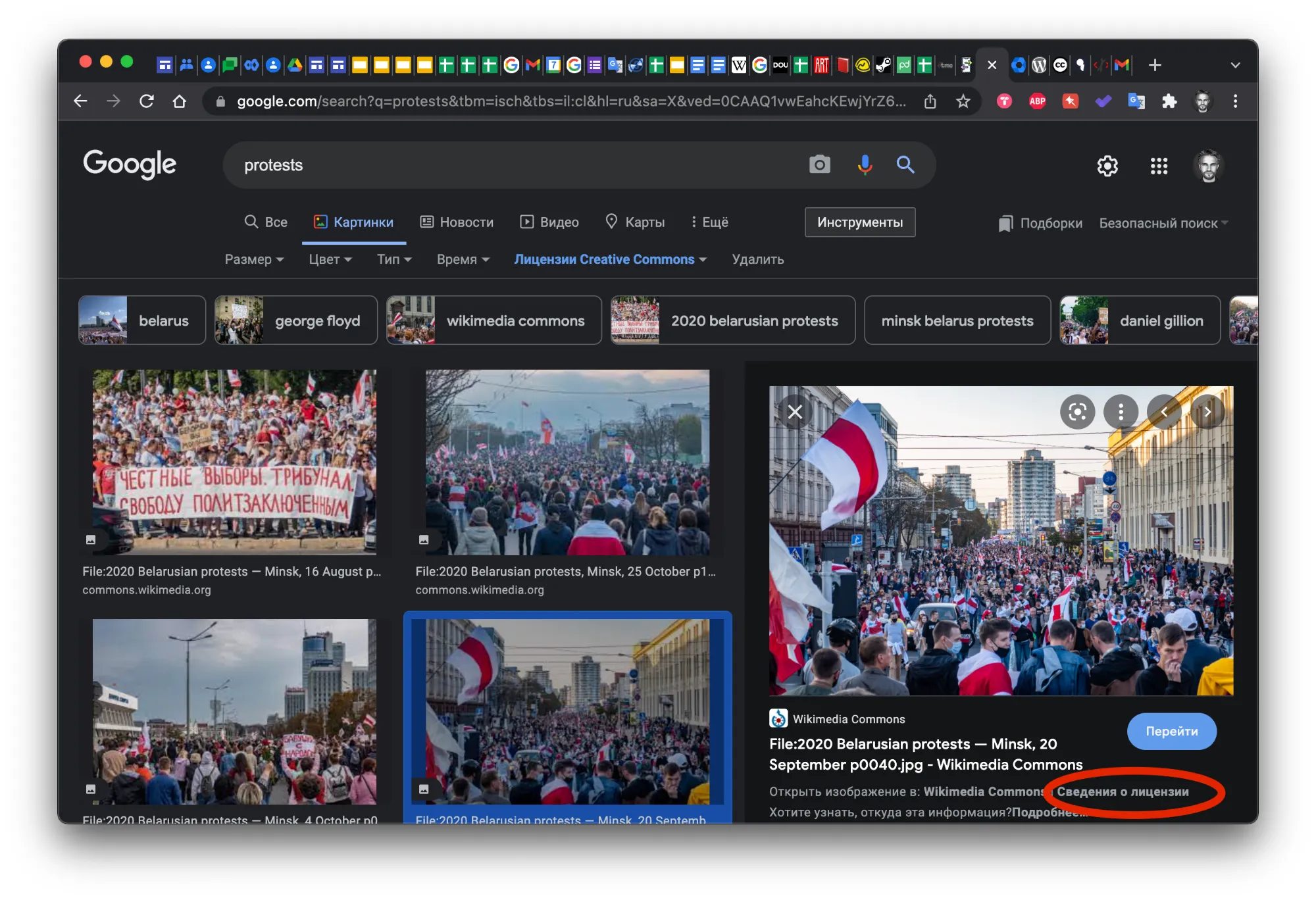Image resolution: width=1316 pixels, height=900 pixels.
Task: Toggle the Инструменты button
Action: [x=860, y=222]
